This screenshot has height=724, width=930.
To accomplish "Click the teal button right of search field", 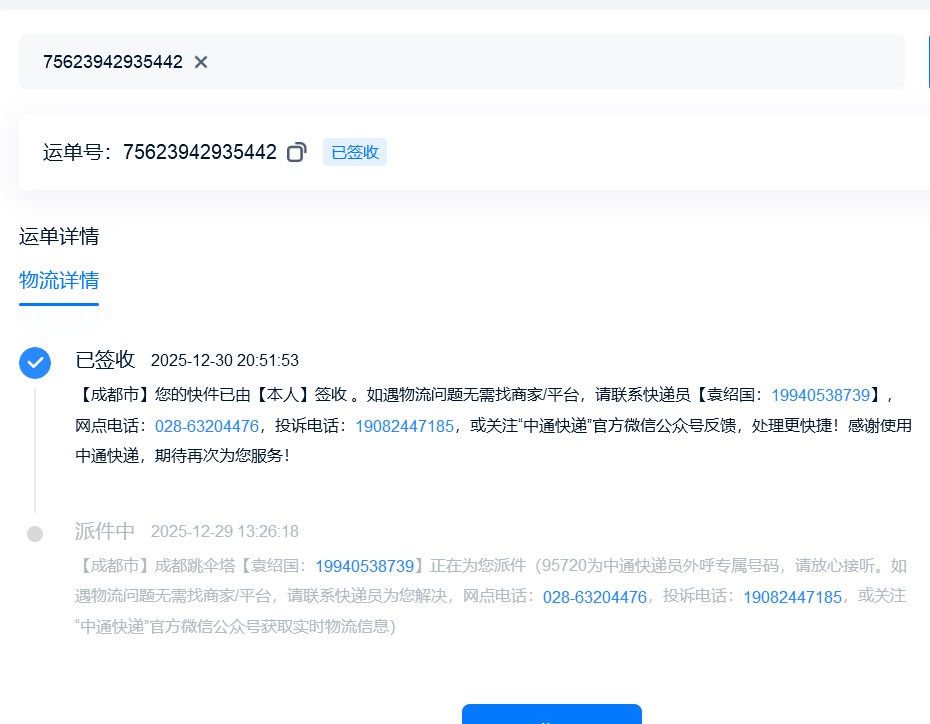I will (x=927, y=62).
